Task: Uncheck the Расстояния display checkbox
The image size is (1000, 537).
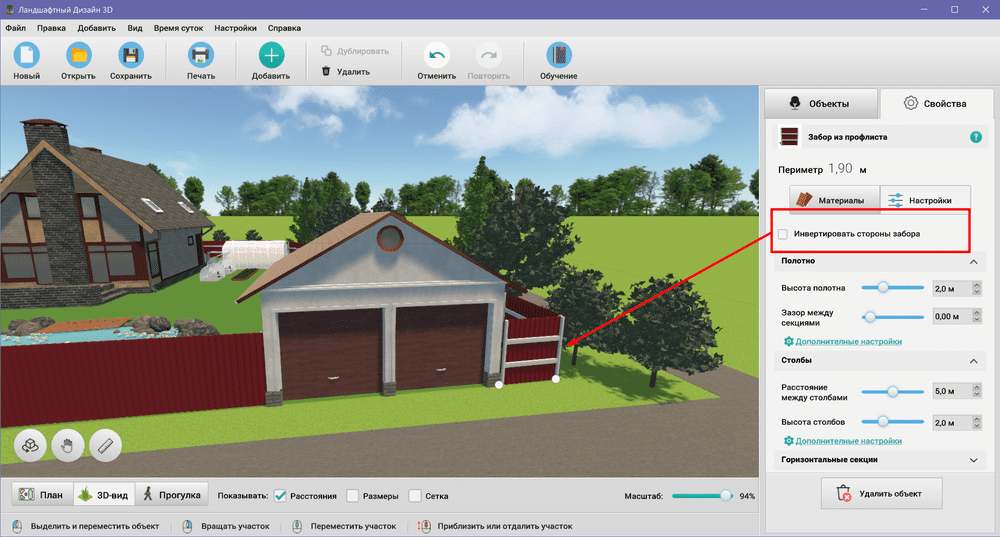Action: point(280,496)
